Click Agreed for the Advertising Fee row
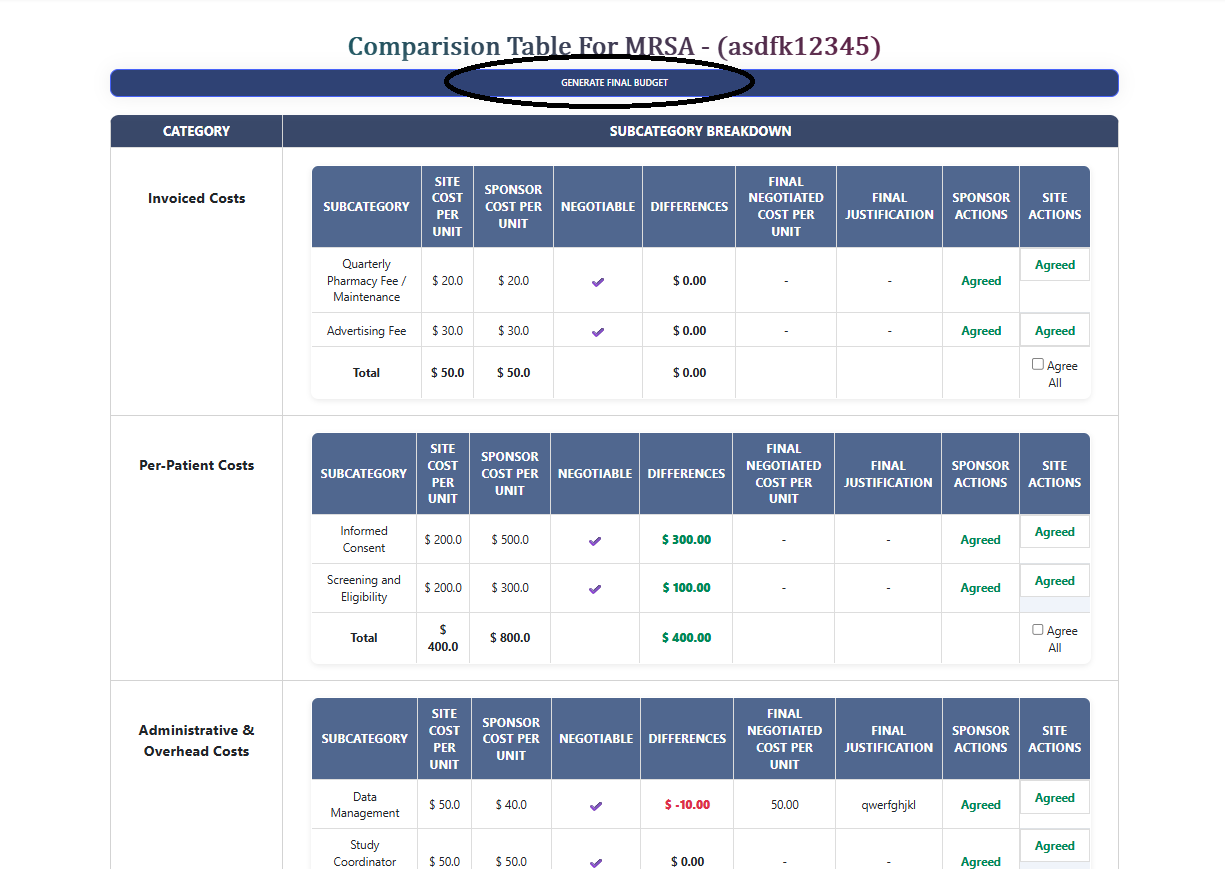The width and height of the screenshot is (1225, 869). click(x=1054, y=329)
